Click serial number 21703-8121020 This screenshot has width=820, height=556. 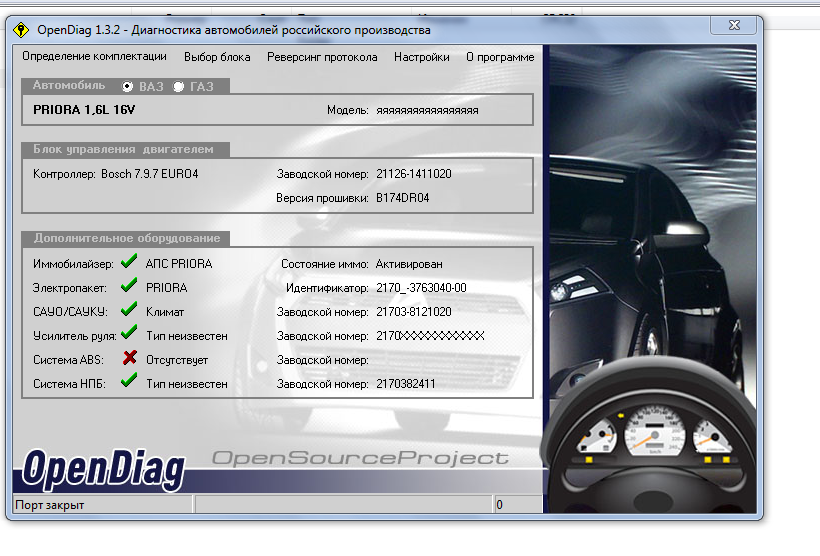[414, 312]
